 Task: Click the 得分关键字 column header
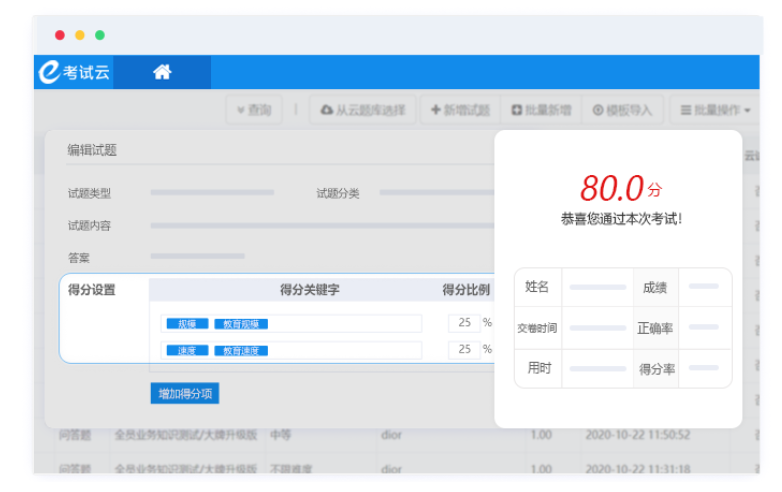(x=309, y=290)
